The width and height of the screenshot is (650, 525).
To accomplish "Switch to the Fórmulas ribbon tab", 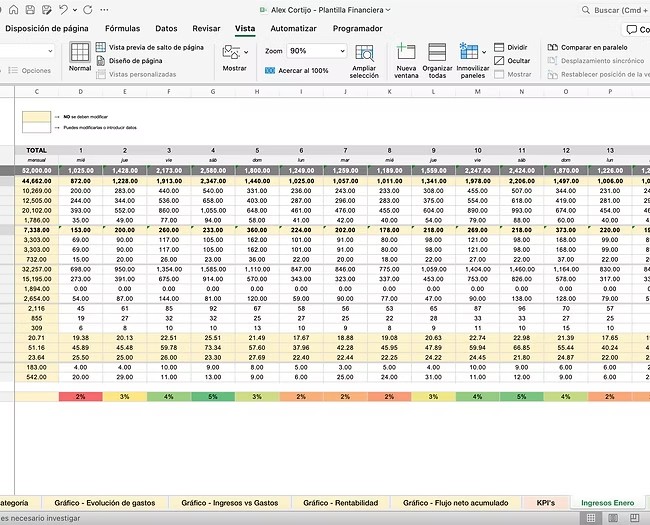I will coord(122,29).
